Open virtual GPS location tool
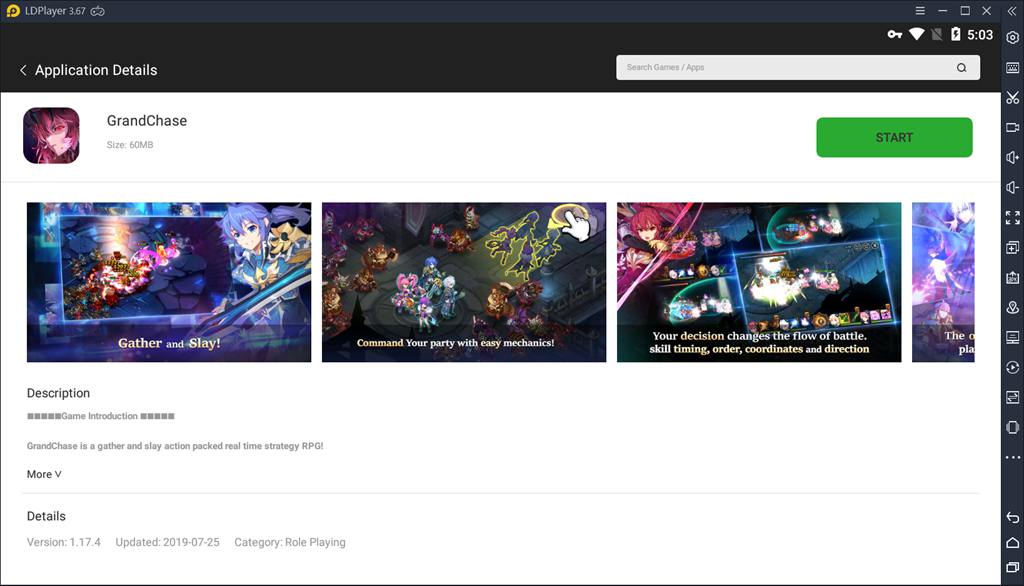The image size is (1024, 586). click(1012, 308)
